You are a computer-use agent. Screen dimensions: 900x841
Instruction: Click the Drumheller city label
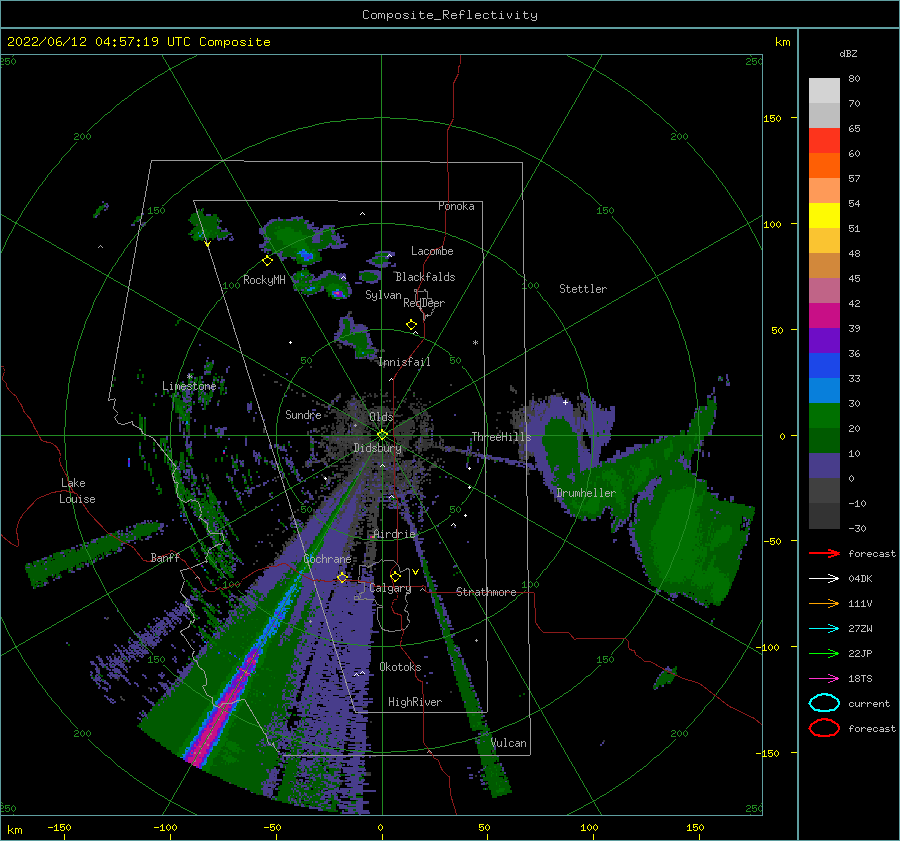click(586, 493)
